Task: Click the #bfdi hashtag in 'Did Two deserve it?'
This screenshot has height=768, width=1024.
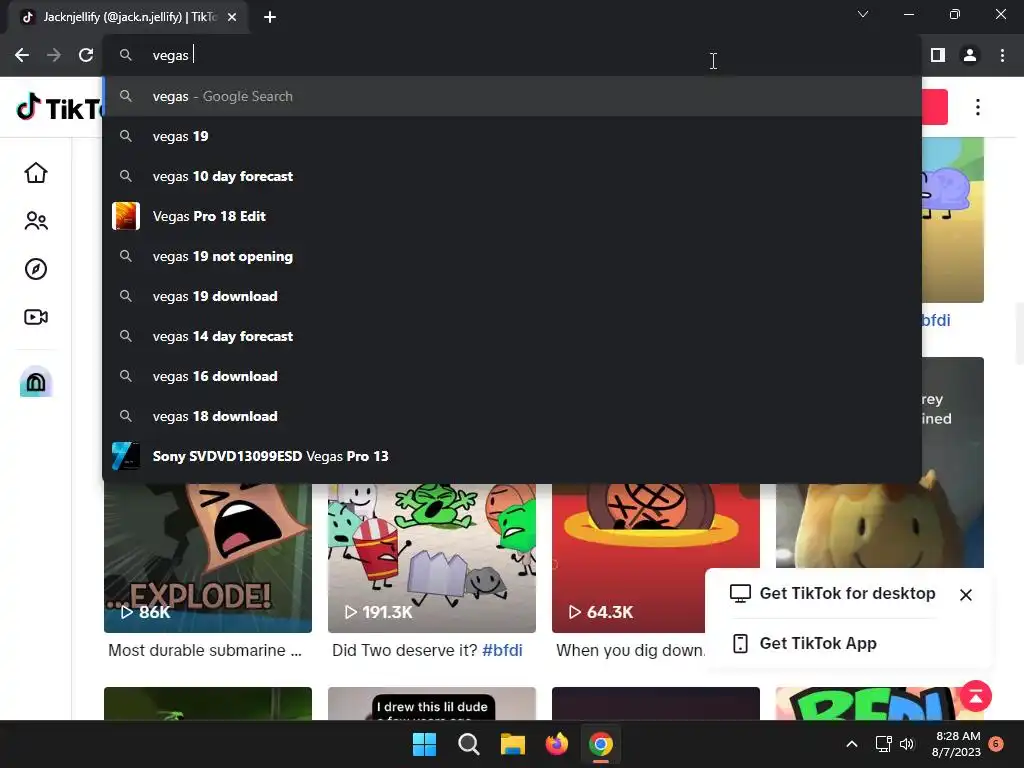Action: coord(502,650)
